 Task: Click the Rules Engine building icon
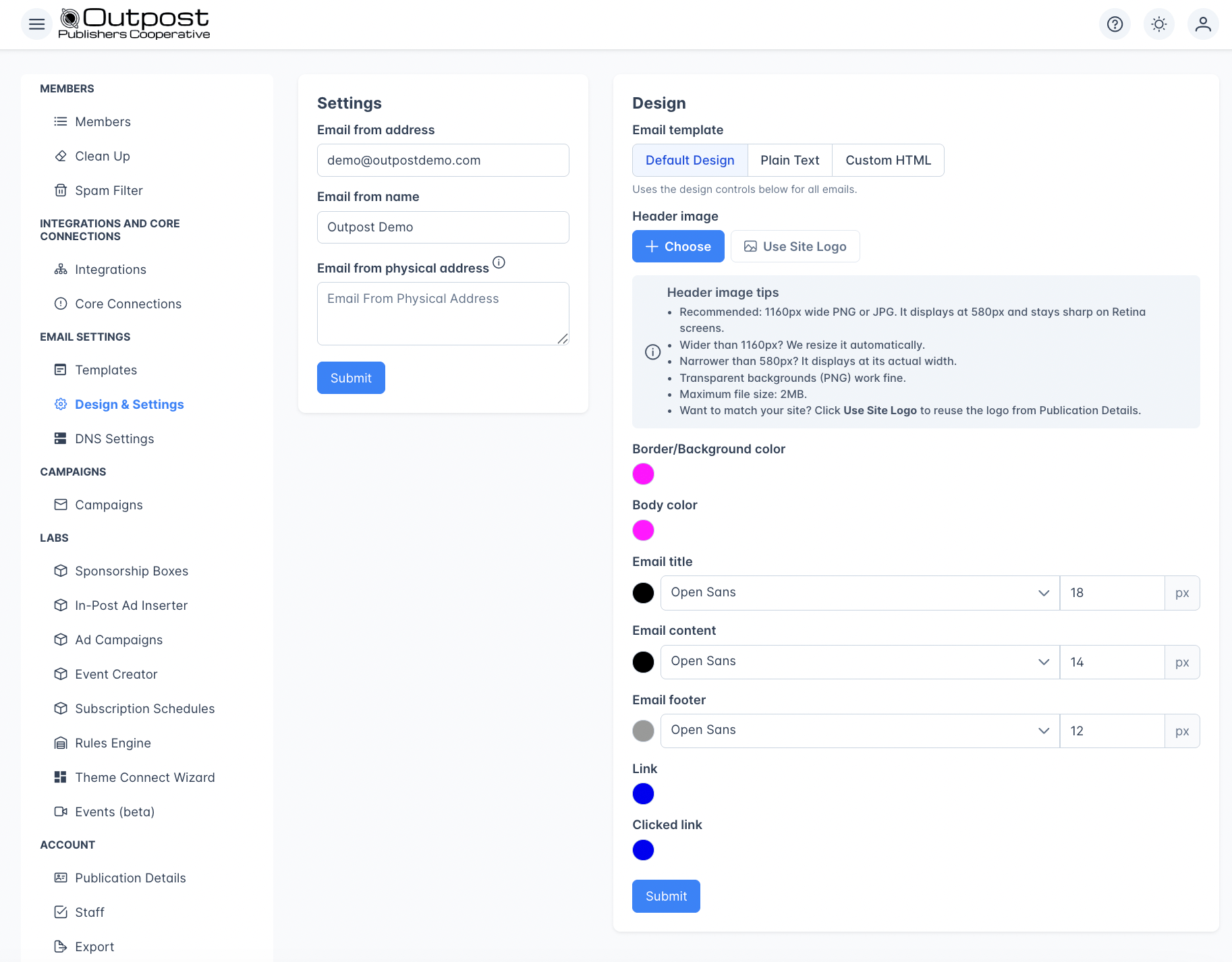pos(61,743)
